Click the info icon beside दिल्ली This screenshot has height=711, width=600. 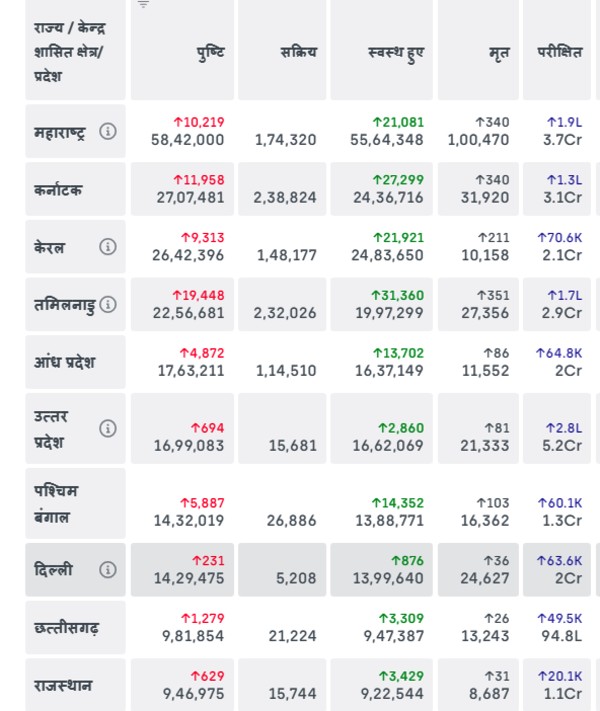click(108, 569)
